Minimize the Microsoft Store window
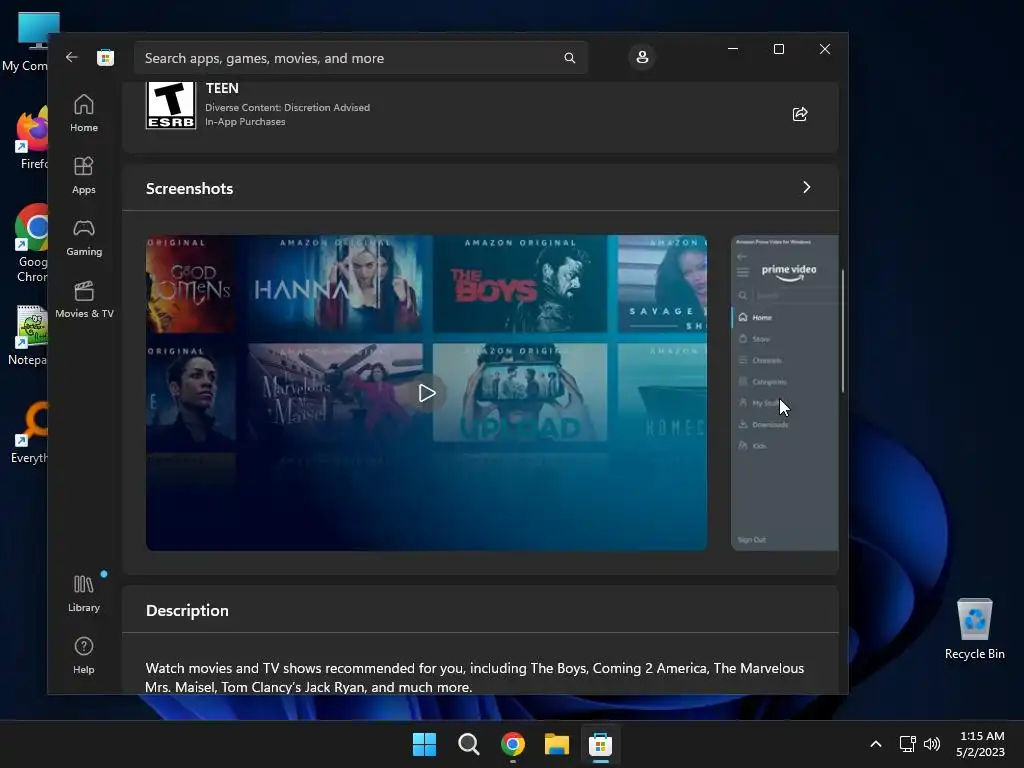This screenshot has height=768, width=1024. point(733,49)
